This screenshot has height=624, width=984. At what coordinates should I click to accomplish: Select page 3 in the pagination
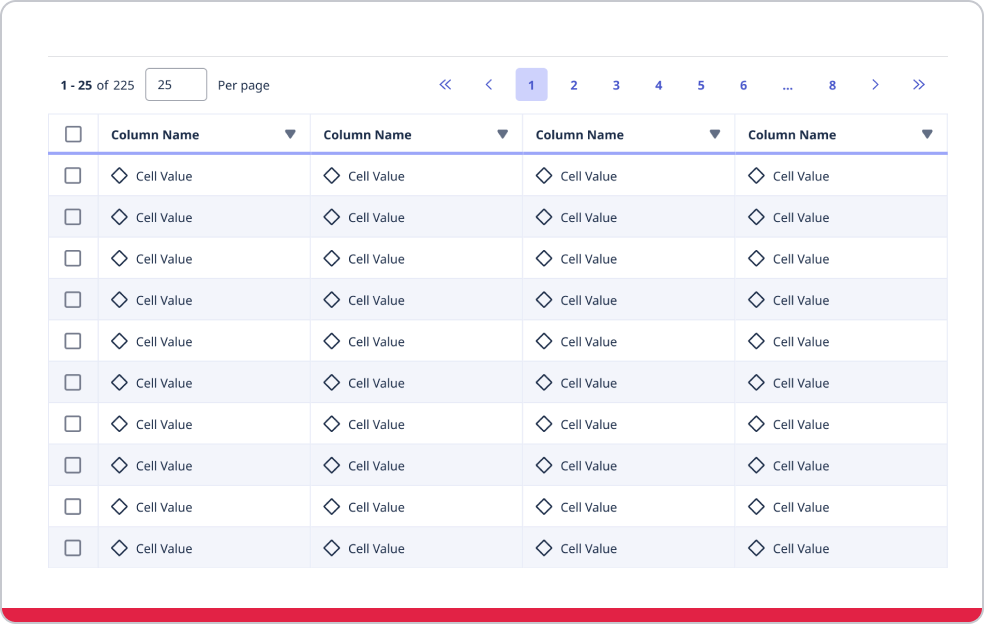[x=616, y=85]
